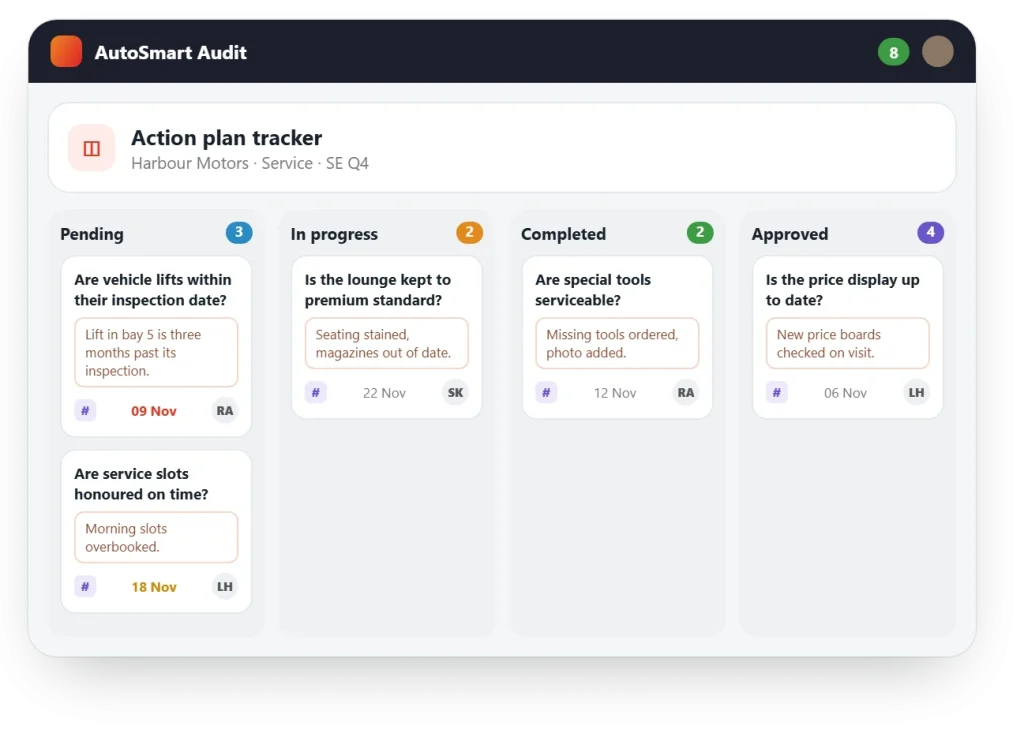Screen dimensions: 1024x733
Task: Click the orange AutoSmart Audit logo
Action: (66, 52)
